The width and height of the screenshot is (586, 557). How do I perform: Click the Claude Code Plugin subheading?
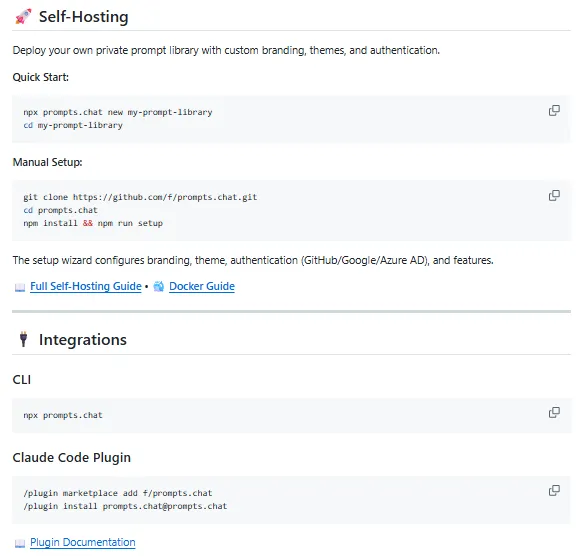pos(71,457)
